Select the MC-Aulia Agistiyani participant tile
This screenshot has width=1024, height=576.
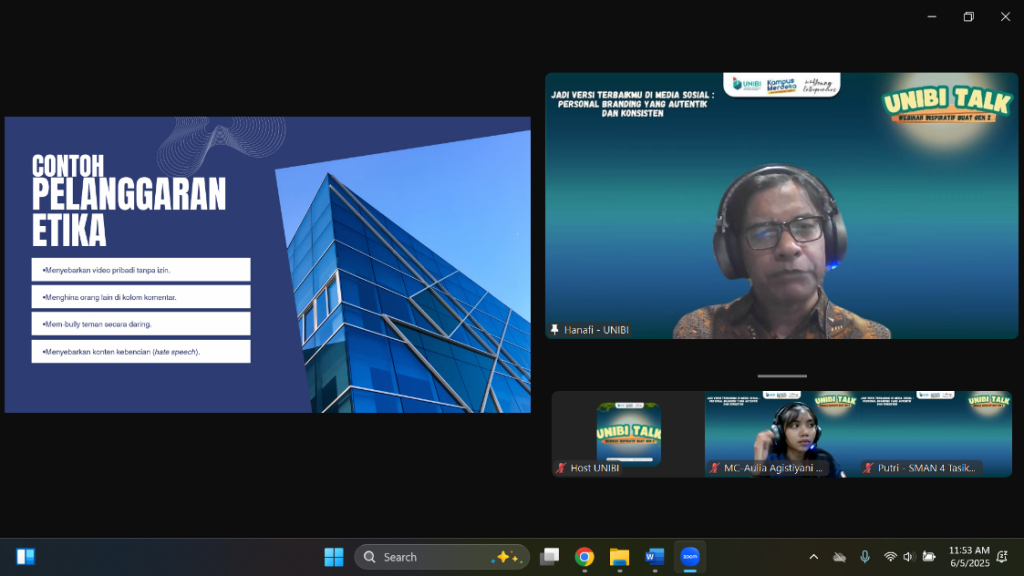tap(782, 434)
